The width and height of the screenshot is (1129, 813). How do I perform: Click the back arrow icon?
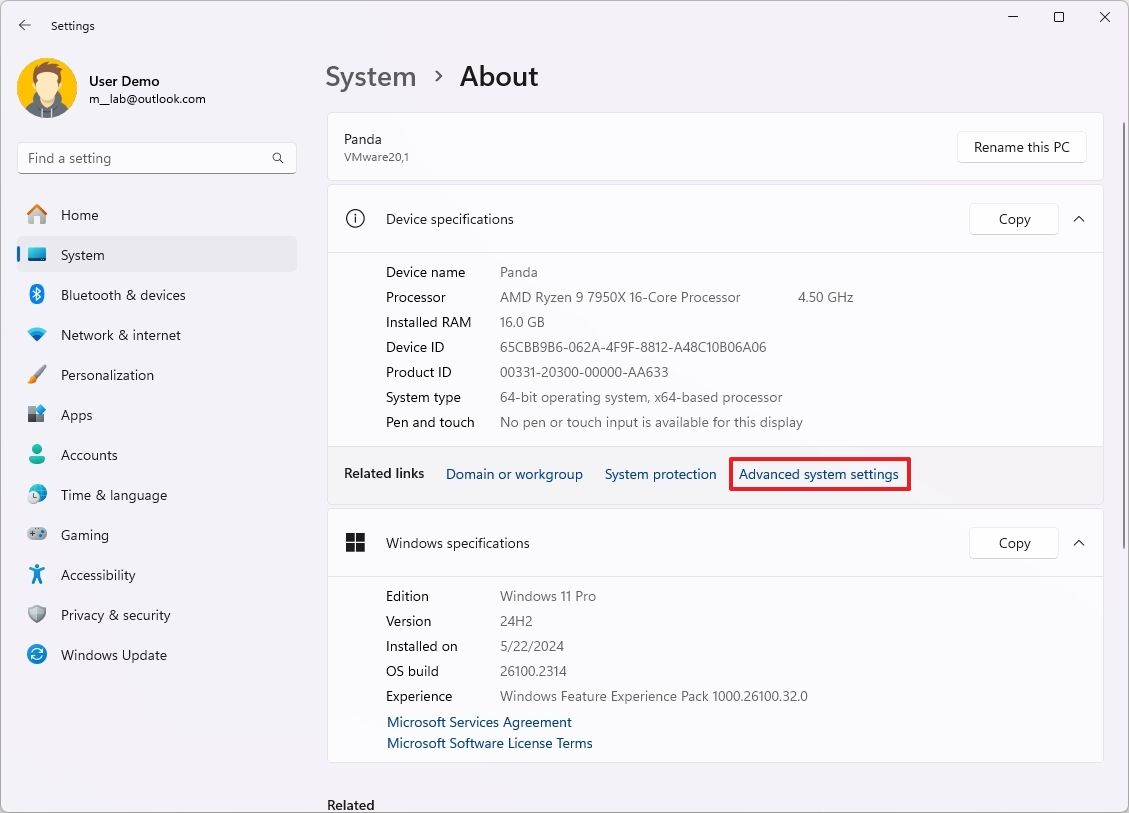click(x=24, y=25)
